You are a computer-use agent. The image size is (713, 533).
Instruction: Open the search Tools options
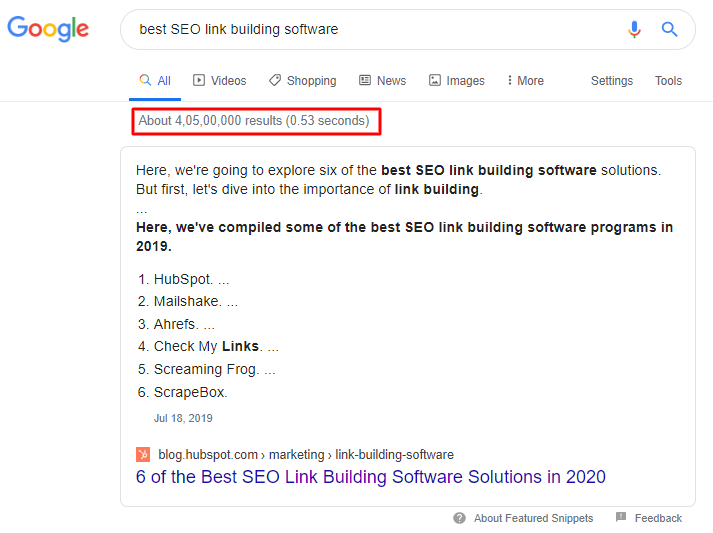668,81
